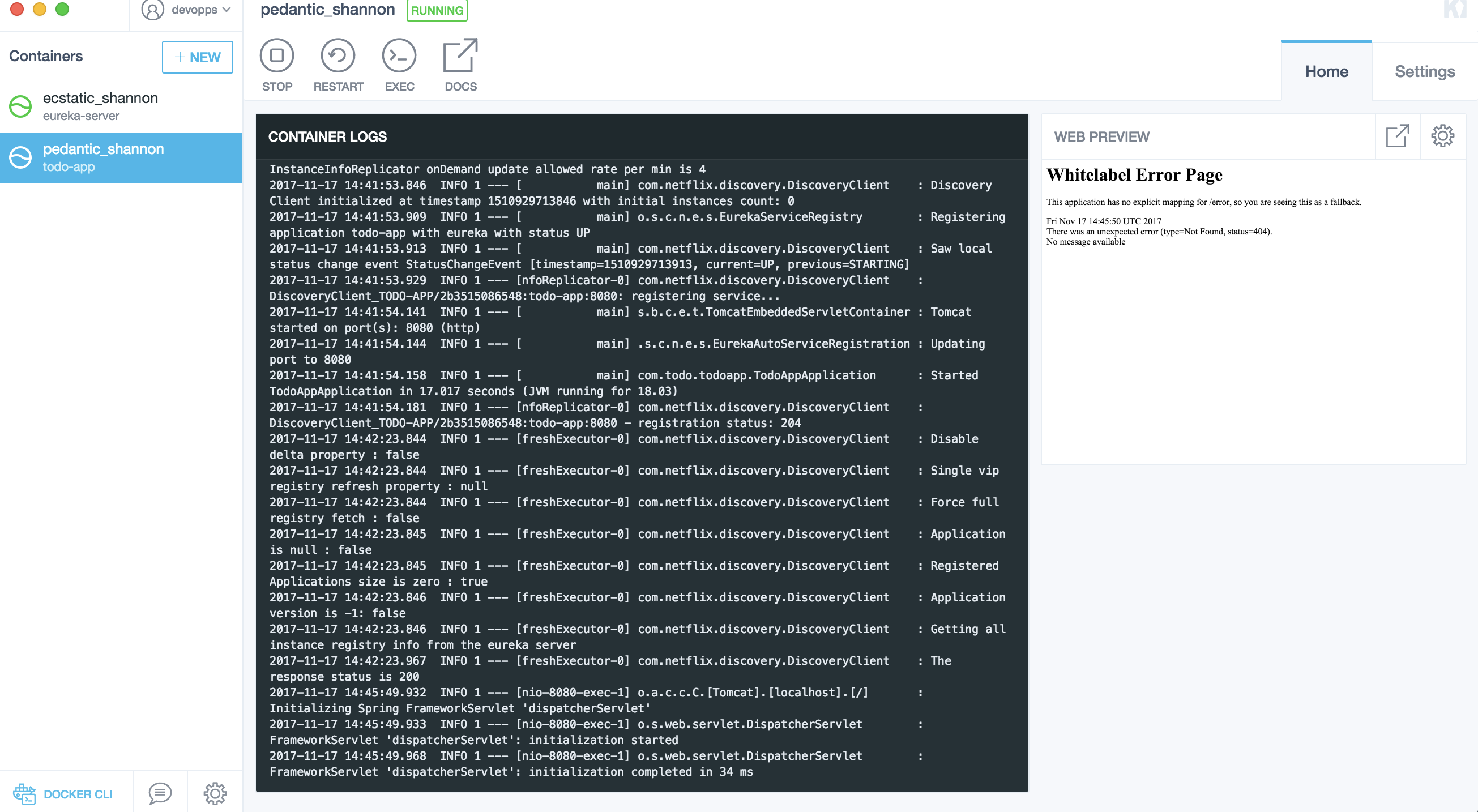Open Exec terminal for container
Image resolution: width=1478 pixels, height=812 pixels.
point(399,55)
